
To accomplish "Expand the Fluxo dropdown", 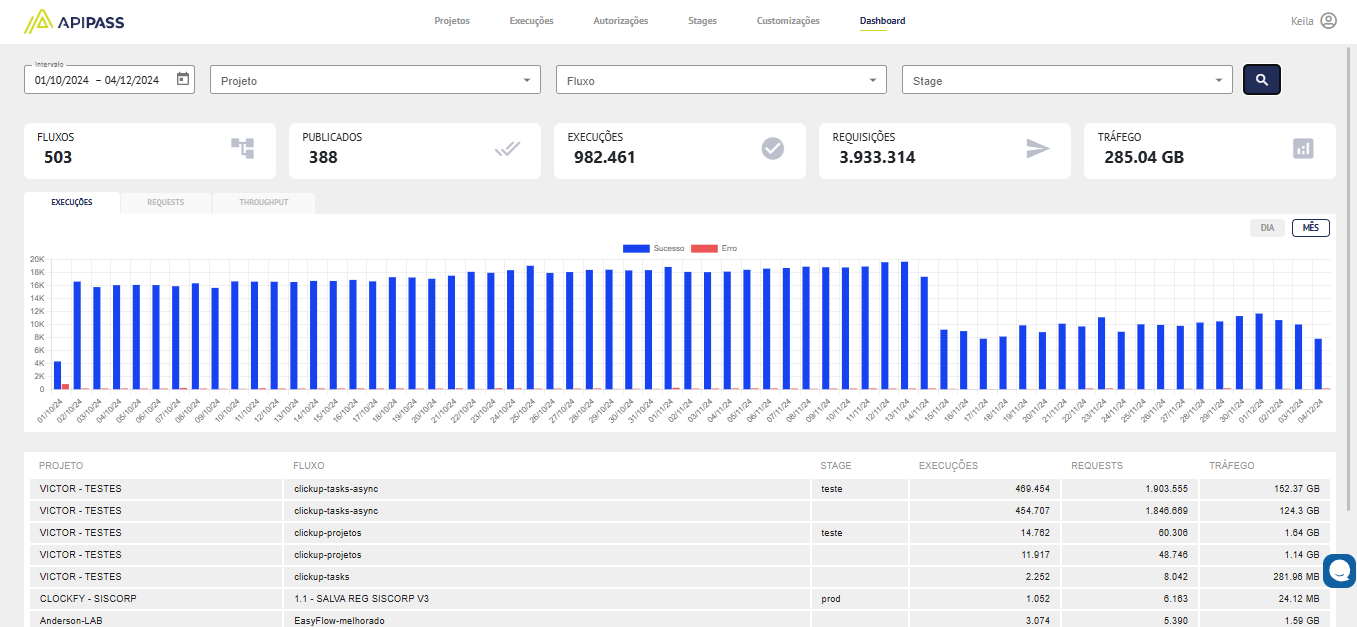I will (721, 80).
